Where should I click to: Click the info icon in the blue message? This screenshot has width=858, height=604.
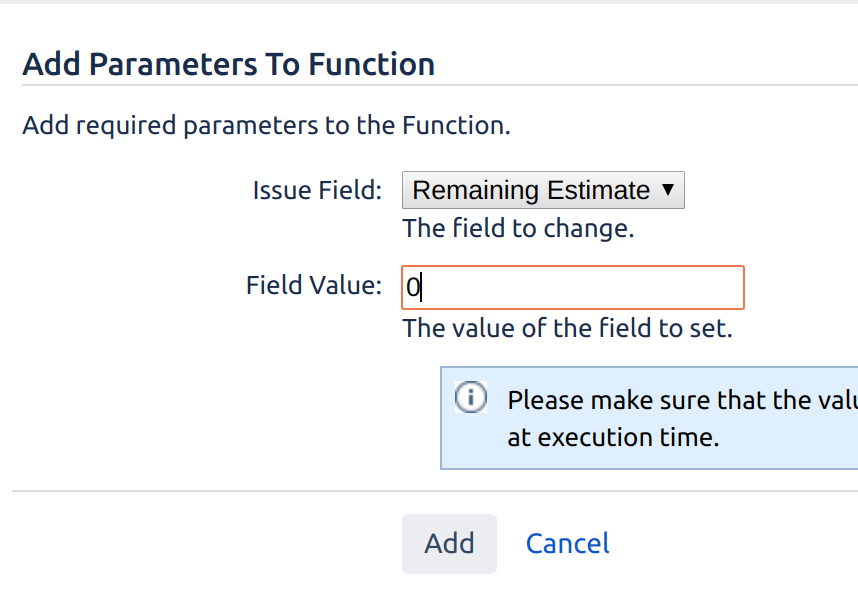471,397
